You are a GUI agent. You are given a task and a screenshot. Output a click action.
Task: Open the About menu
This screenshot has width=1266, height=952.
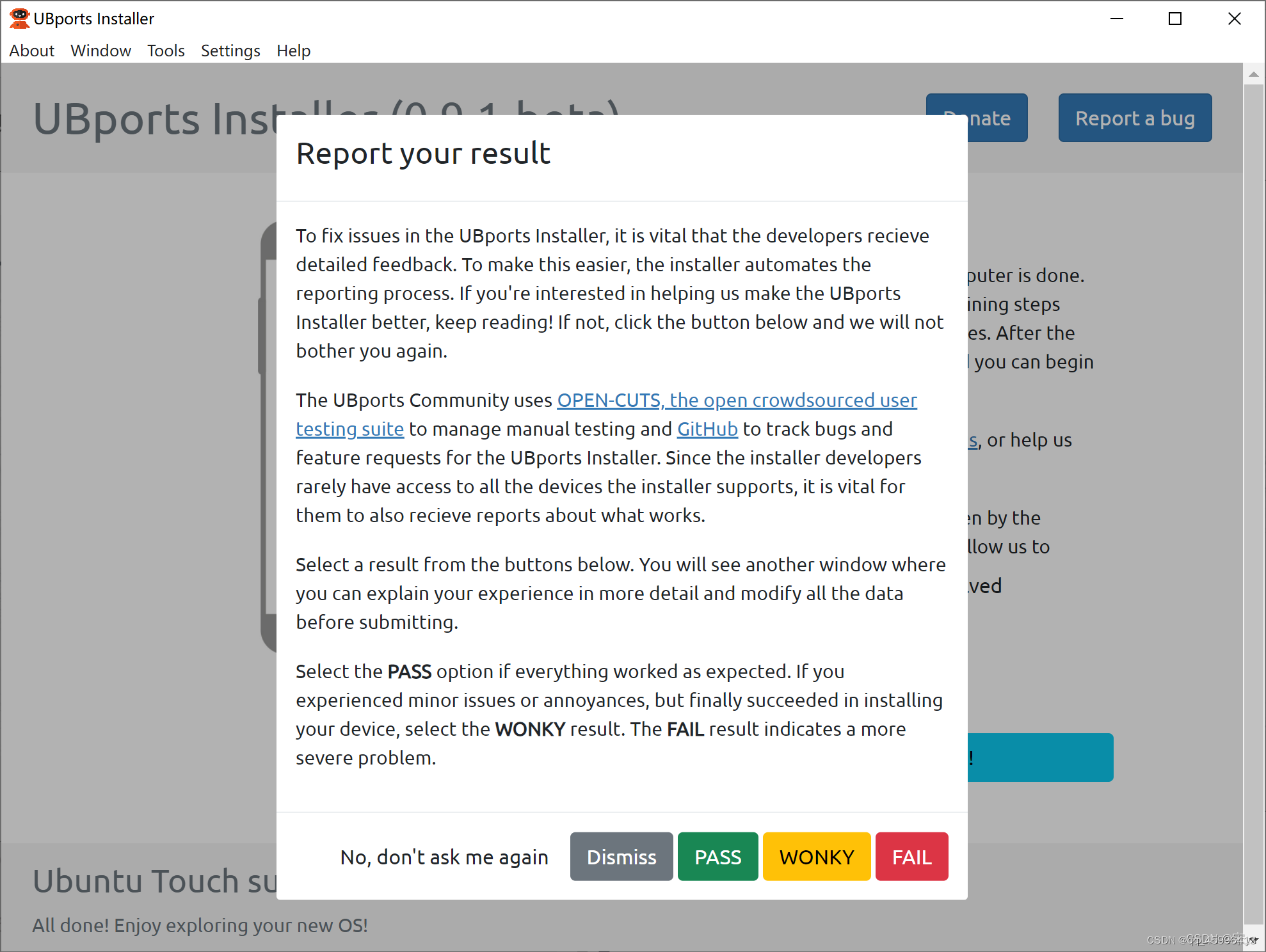pyautogui.click(x=31, y=51)
